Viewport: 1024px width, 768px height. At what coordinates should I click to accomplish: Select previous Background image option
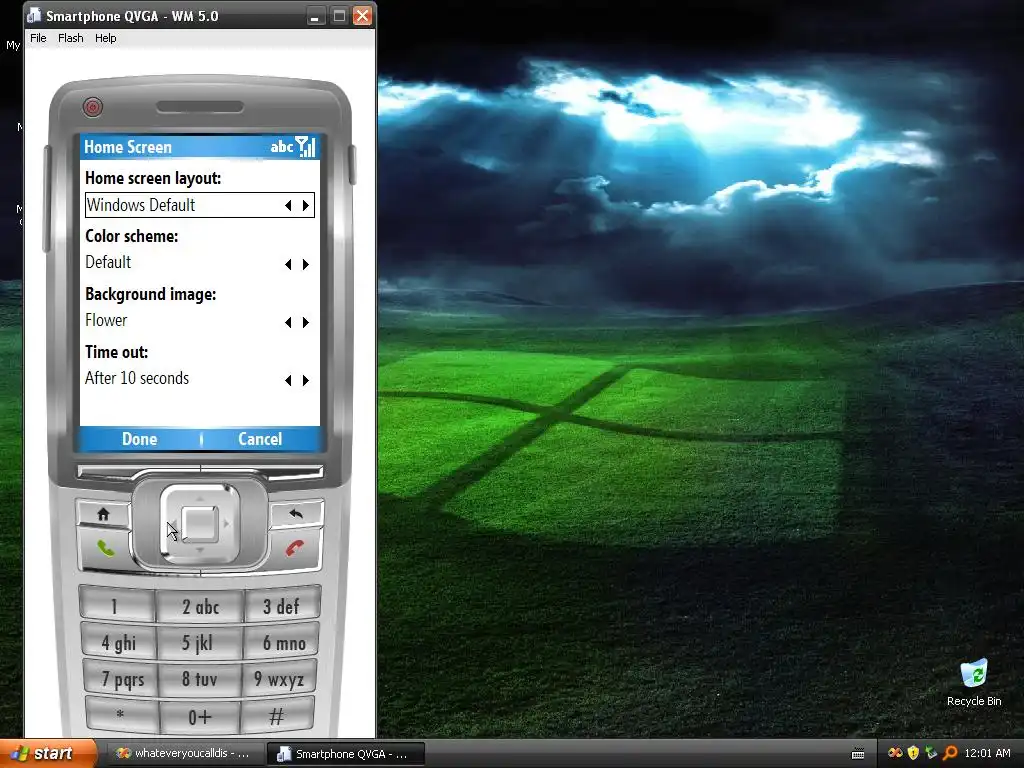288,323
